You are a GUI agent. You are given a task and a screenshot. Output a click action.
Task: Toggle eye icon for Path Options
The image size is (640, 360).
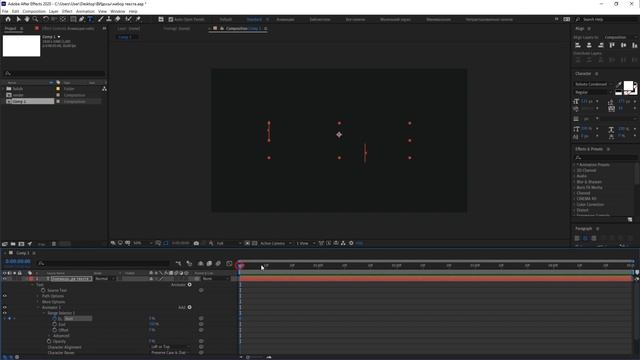pyautogui.click(x=4, y=296)
